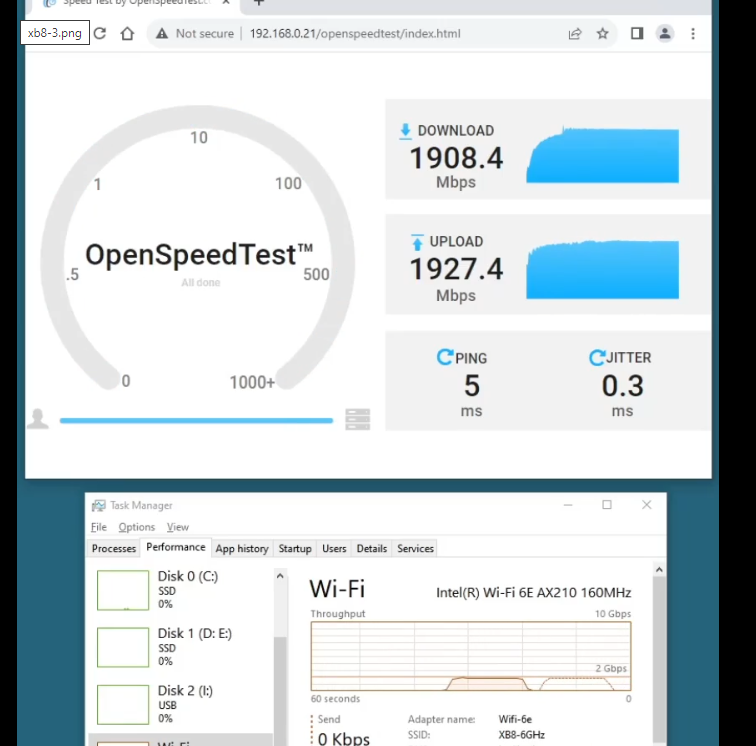The width and height of the screenshot is (756, 746).
Task: Click the right pane scroll up arrow
Action: (659, 570)
